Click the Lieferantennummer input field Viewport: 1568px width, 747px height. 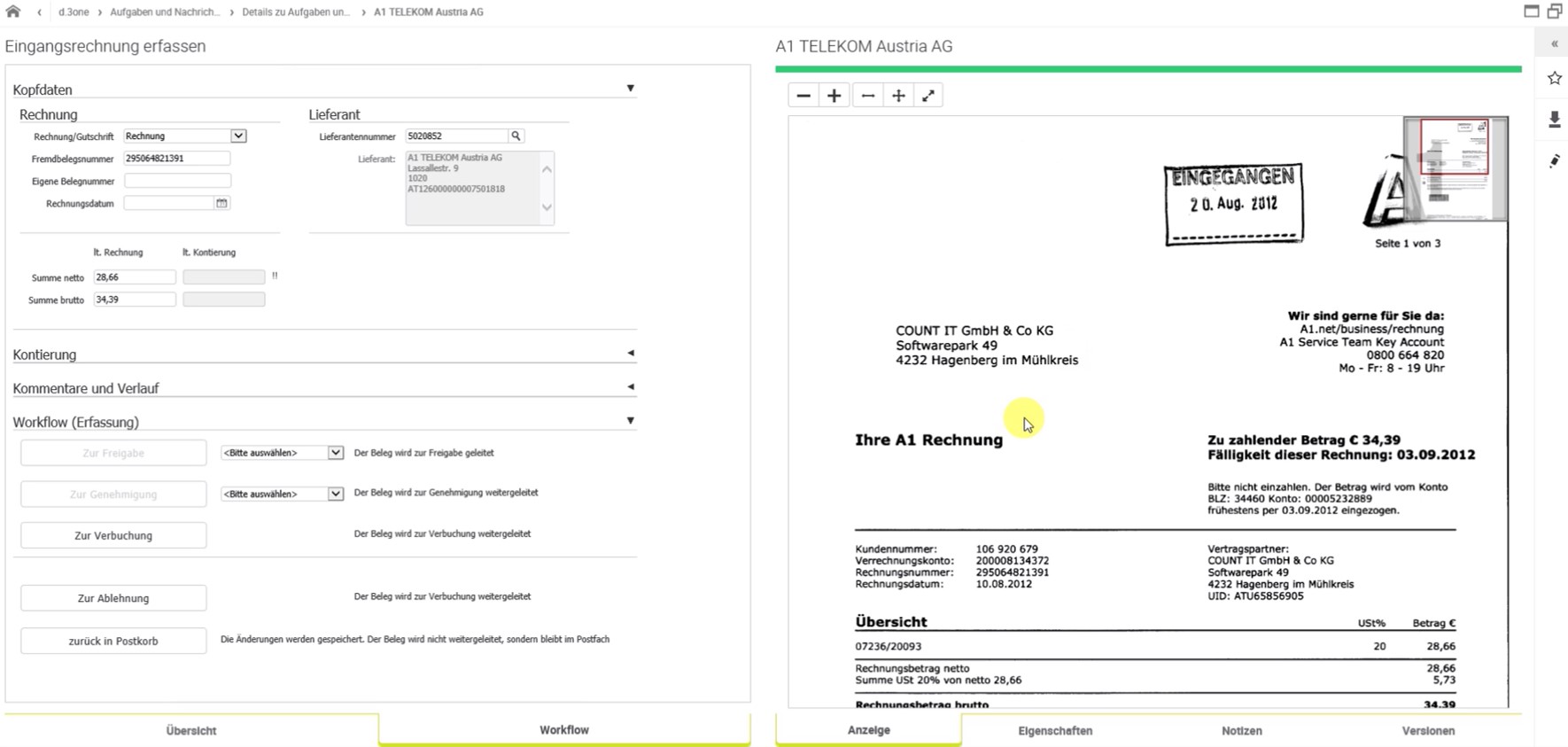coord(457,136)
